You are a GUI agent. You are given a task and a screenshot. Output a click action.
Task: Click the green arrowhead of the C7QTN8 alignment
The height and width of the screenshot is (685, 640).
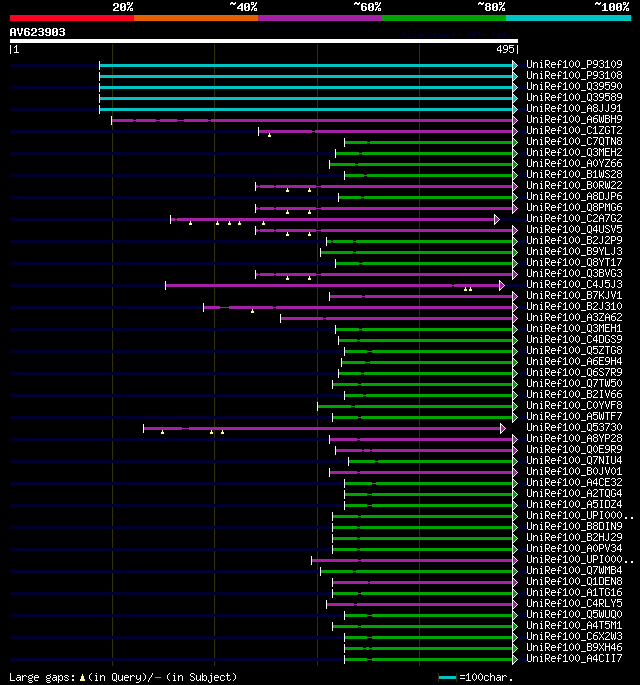click(515, 142)
